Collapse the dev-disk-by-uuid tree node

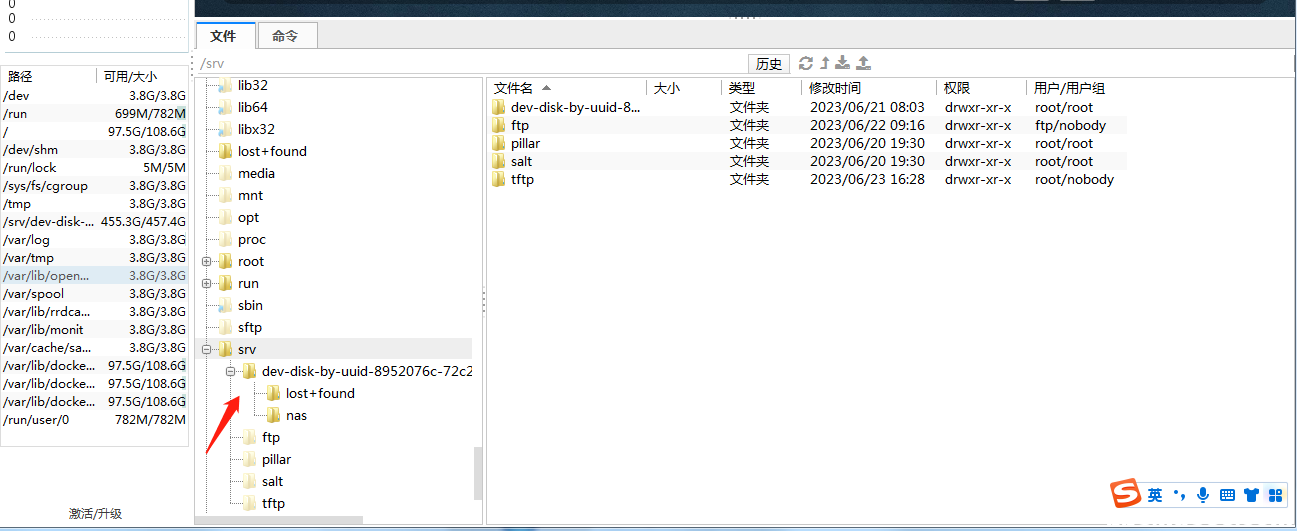pos(231,372)
